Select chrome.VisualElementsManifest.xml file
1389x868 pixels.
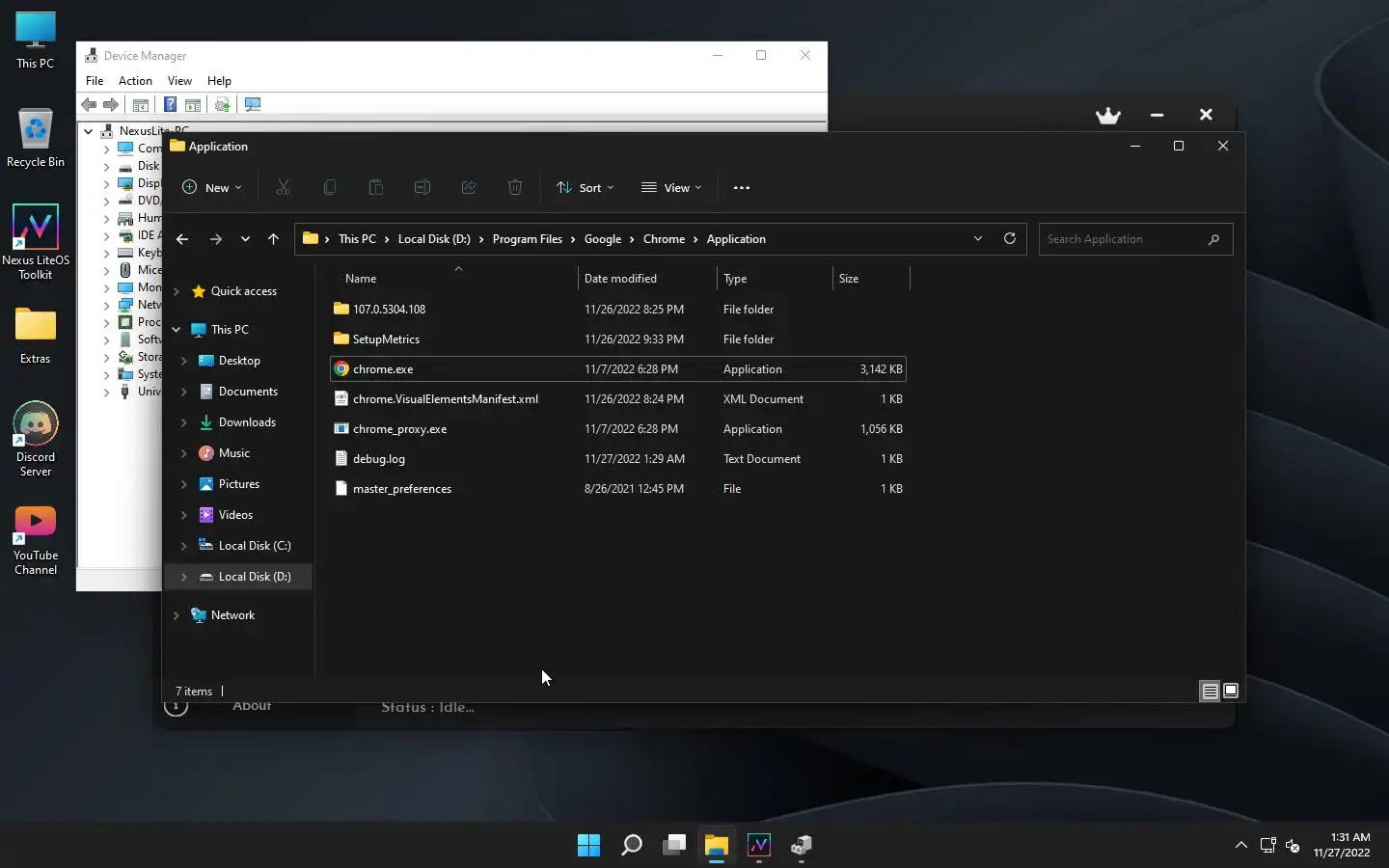coord(617,399)
